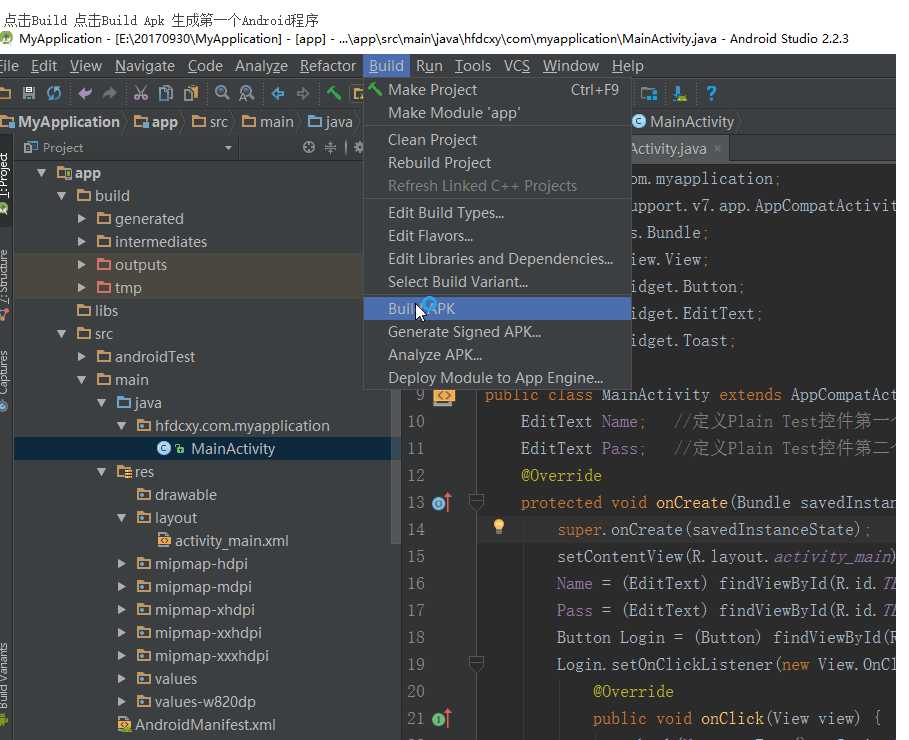The image size is (909, 740).
Task: Click the Redo arrow icon
Action: tap(110, 93)
